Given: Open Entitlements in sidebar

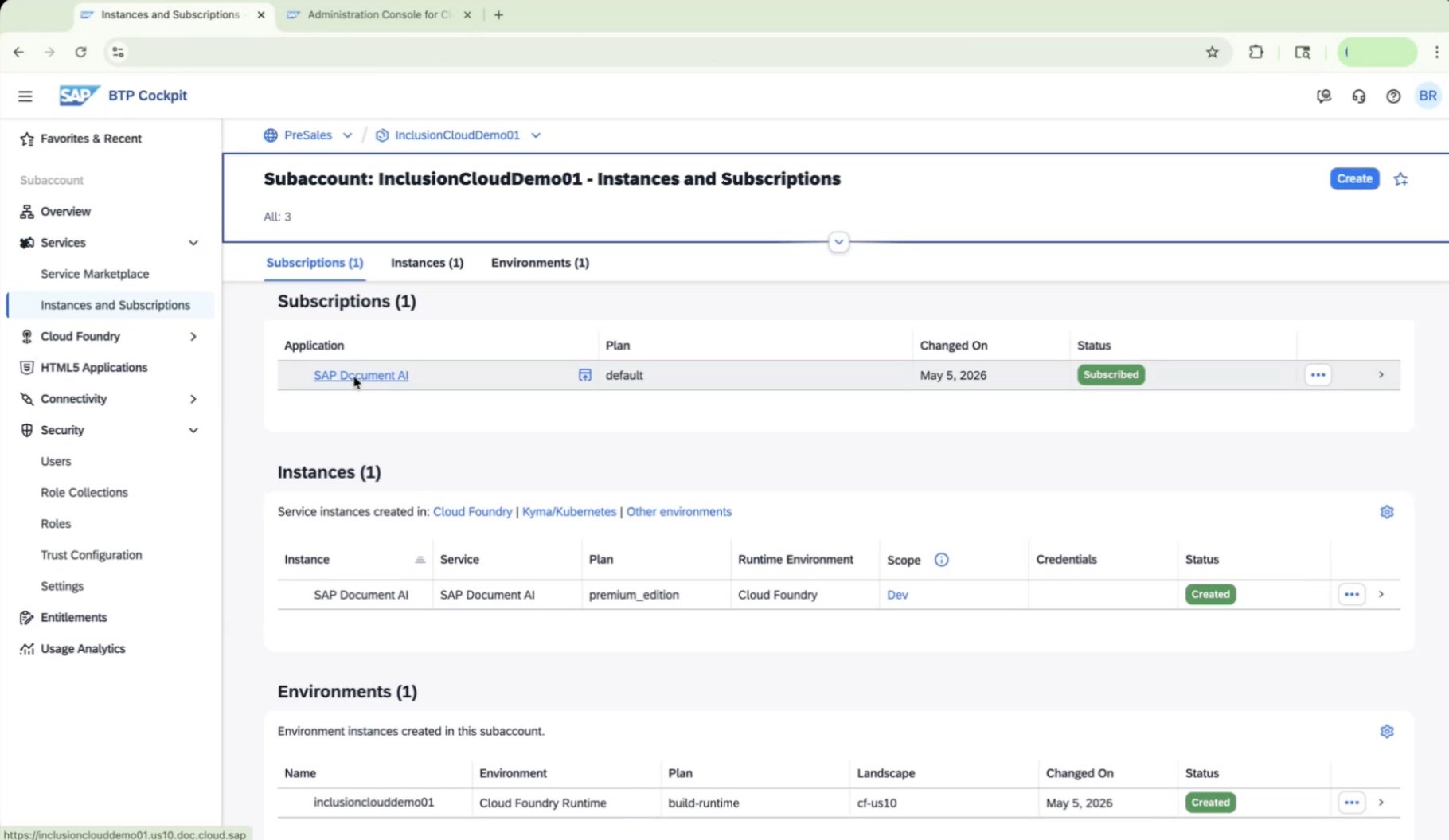Looking at the screenshot, I should (x=73, y=618).
